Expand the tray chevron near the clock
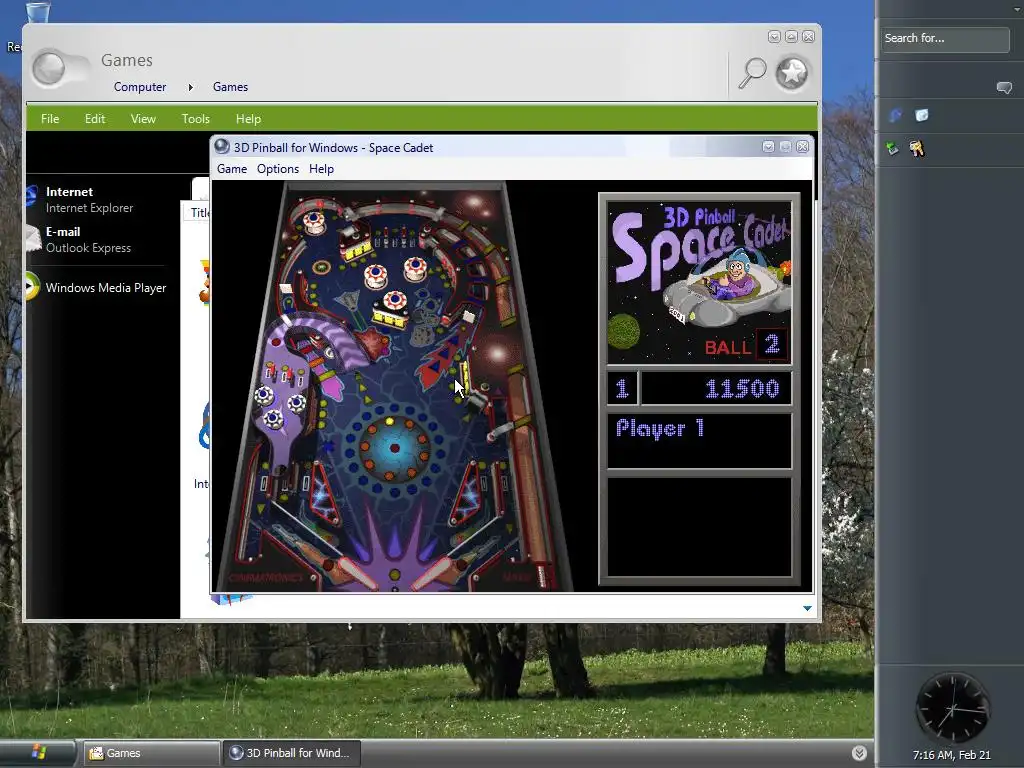Viewport: 1024px width, 768px height. 859,752
